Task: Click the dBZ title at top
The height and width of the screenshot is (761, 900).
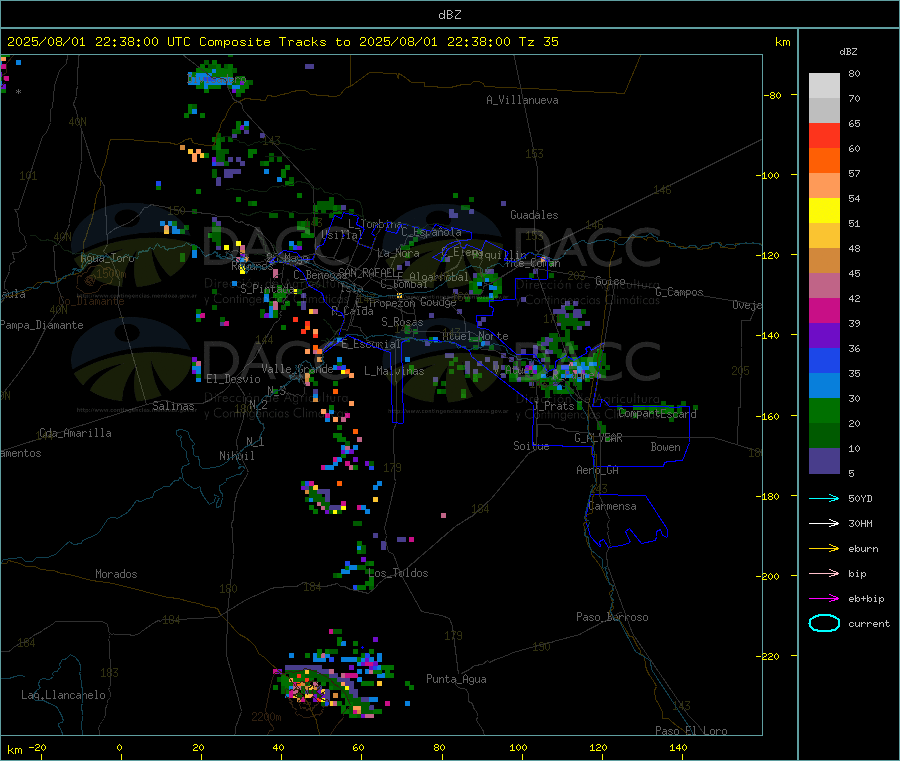Action: point(449,15)
